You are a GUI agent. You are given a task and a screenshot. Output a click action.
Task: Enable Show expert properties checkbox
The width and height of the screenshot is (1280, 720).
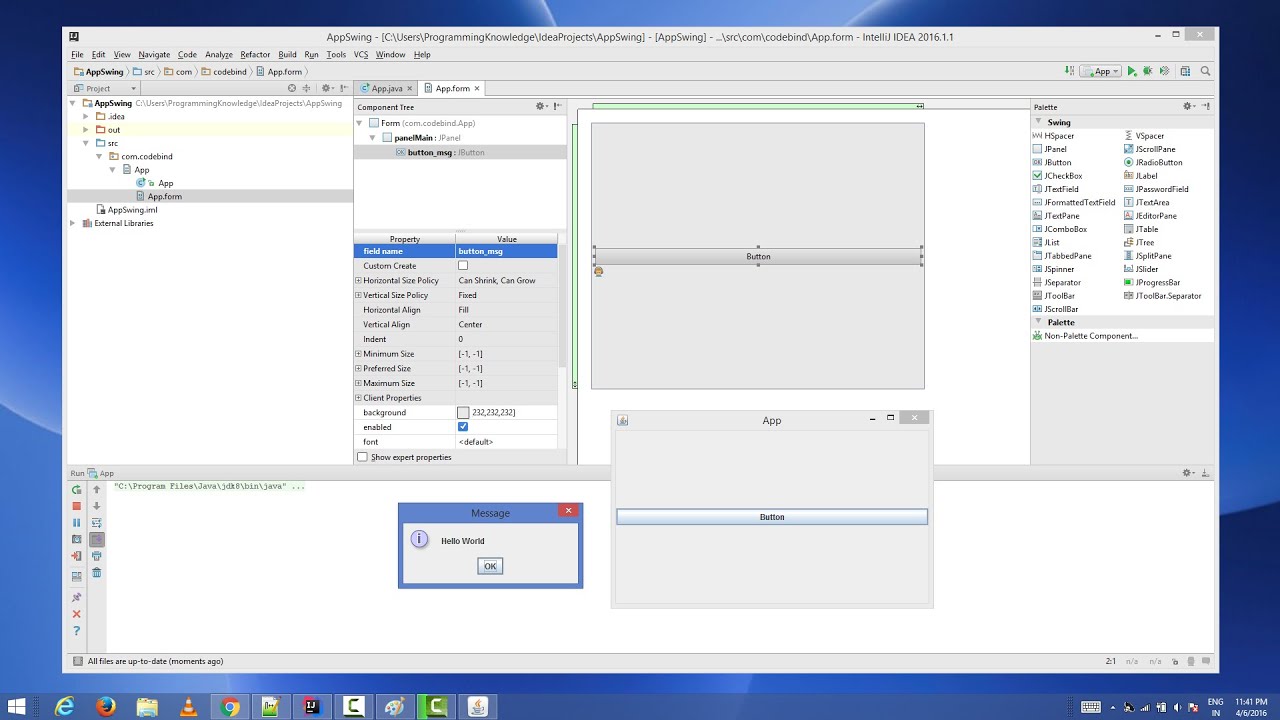click(x=362, y=457)
